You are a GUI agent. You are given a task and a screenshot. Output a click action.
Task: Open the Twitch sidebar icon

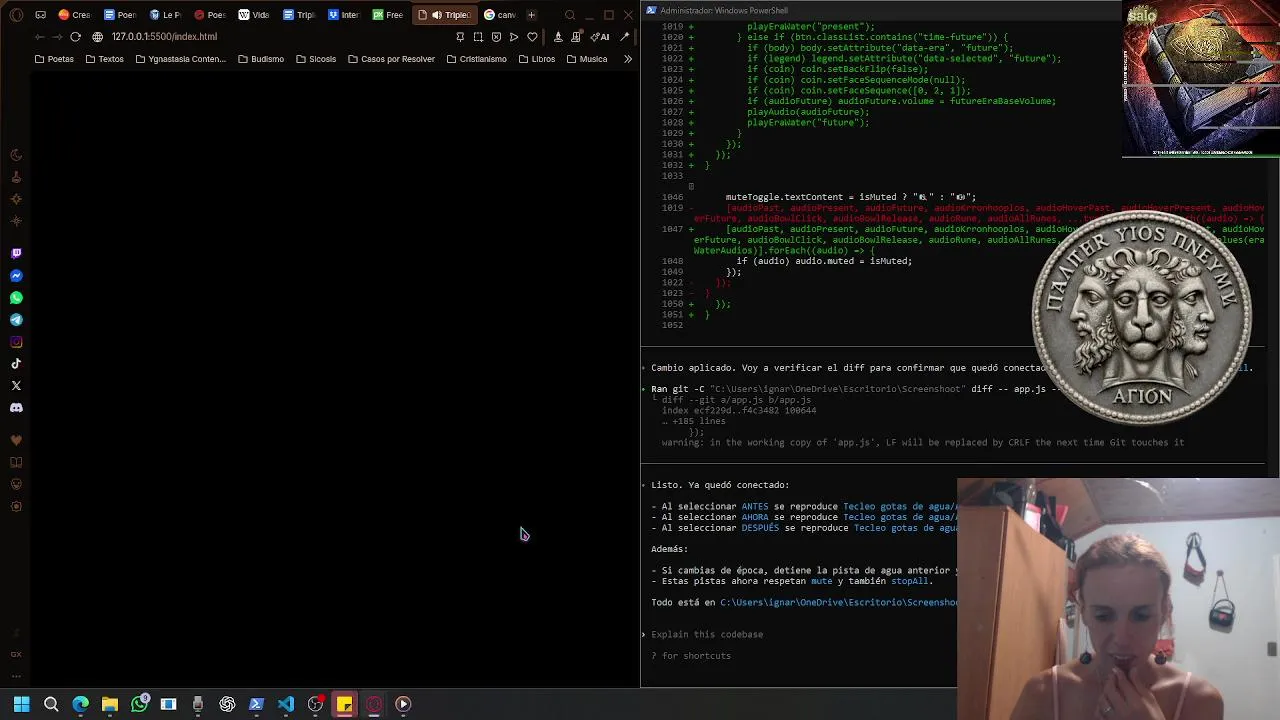[x=16, y=254]
